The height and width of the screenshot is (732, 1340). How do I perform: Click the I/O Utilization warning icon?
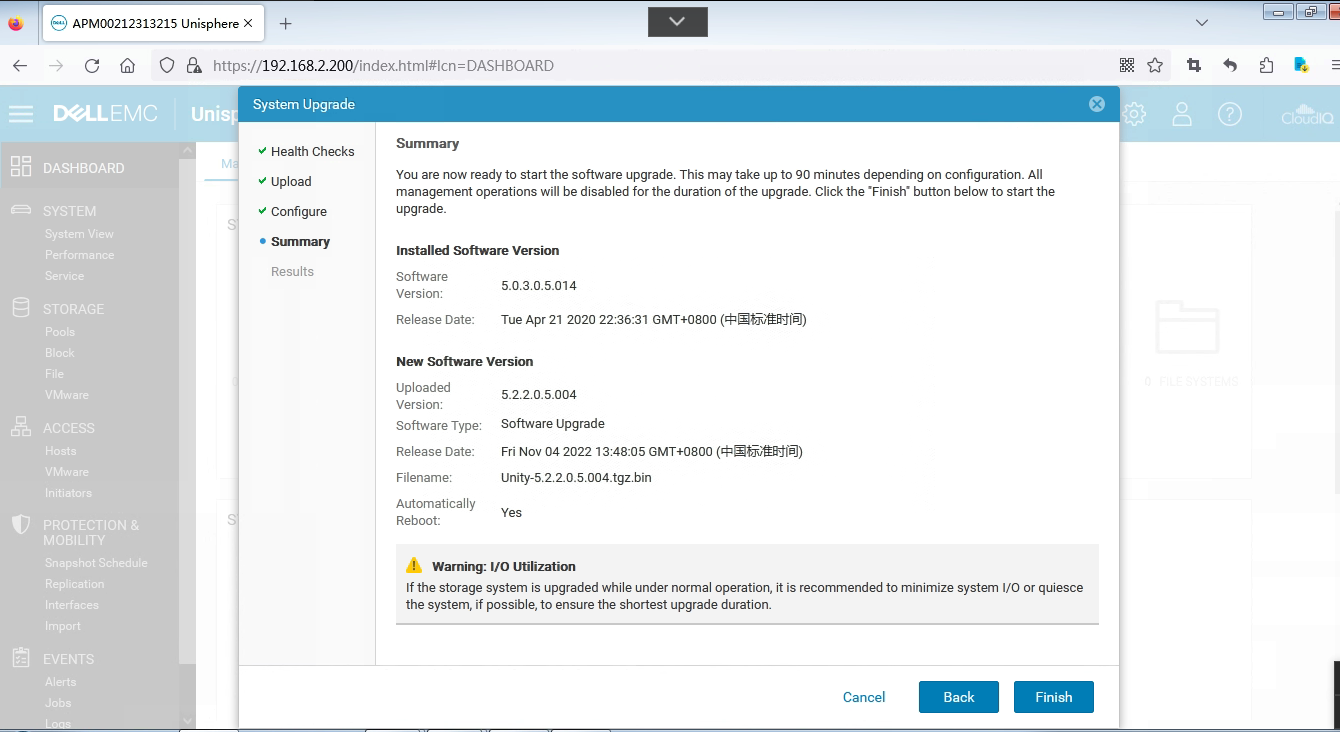click(414, 566)
